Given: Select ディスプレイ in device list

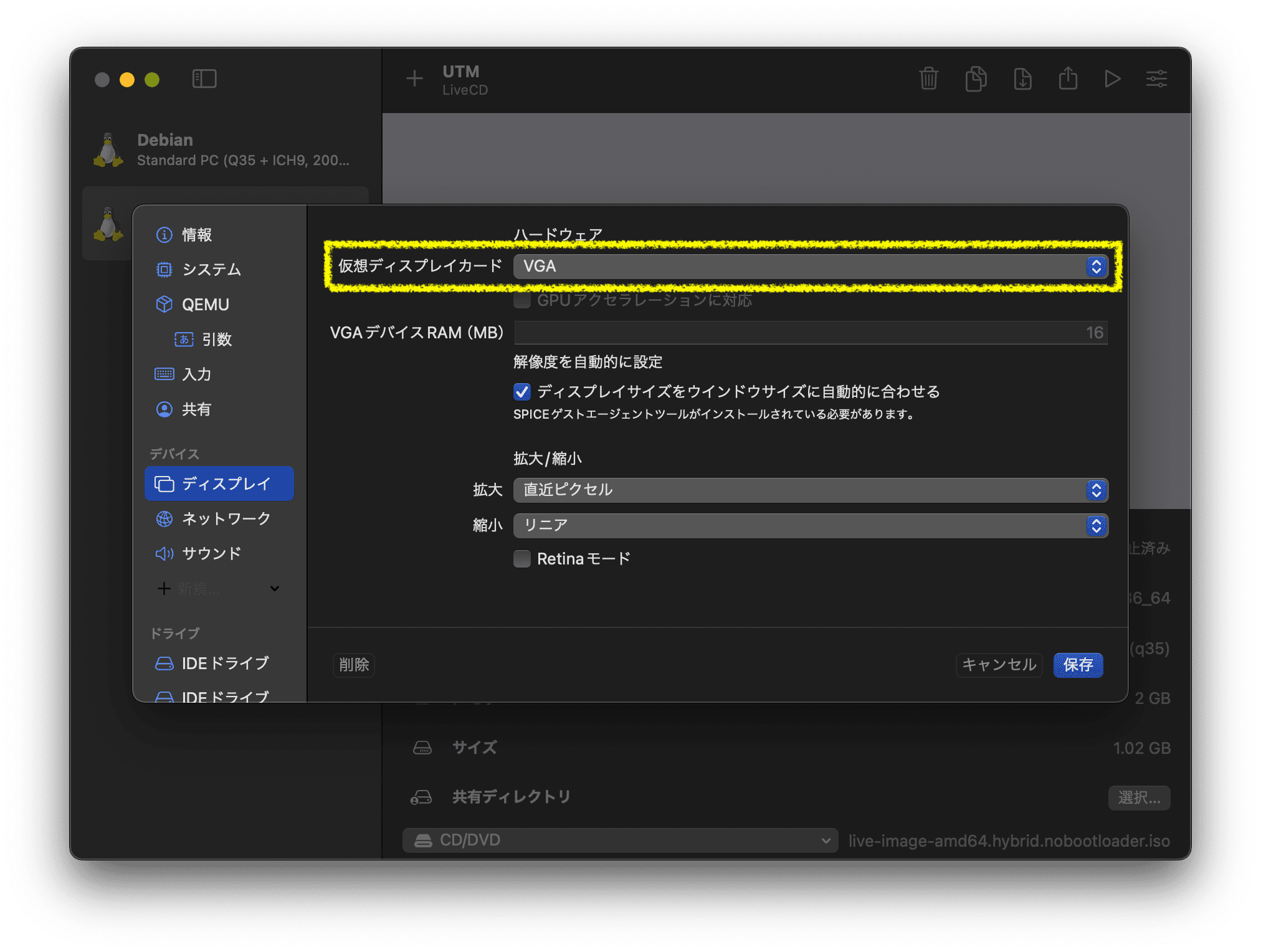Looking at the screenshot, I should (x=219, y=483).
